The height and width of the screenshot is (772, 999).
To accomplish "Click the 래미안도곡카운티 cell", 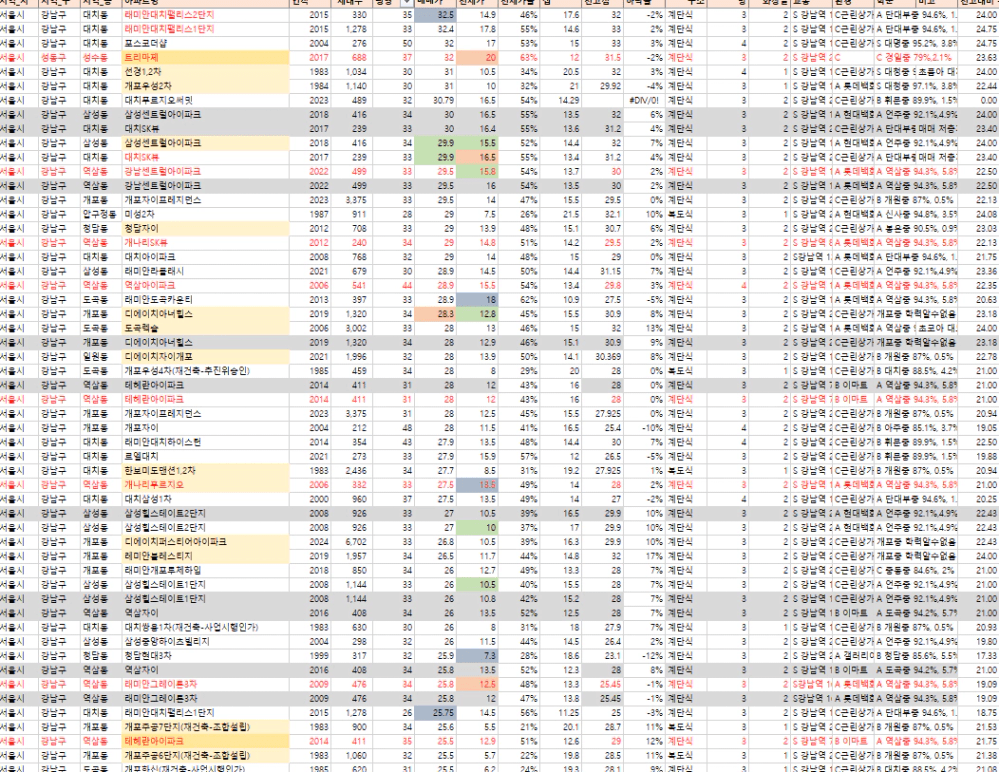I will tap(206, 299).
